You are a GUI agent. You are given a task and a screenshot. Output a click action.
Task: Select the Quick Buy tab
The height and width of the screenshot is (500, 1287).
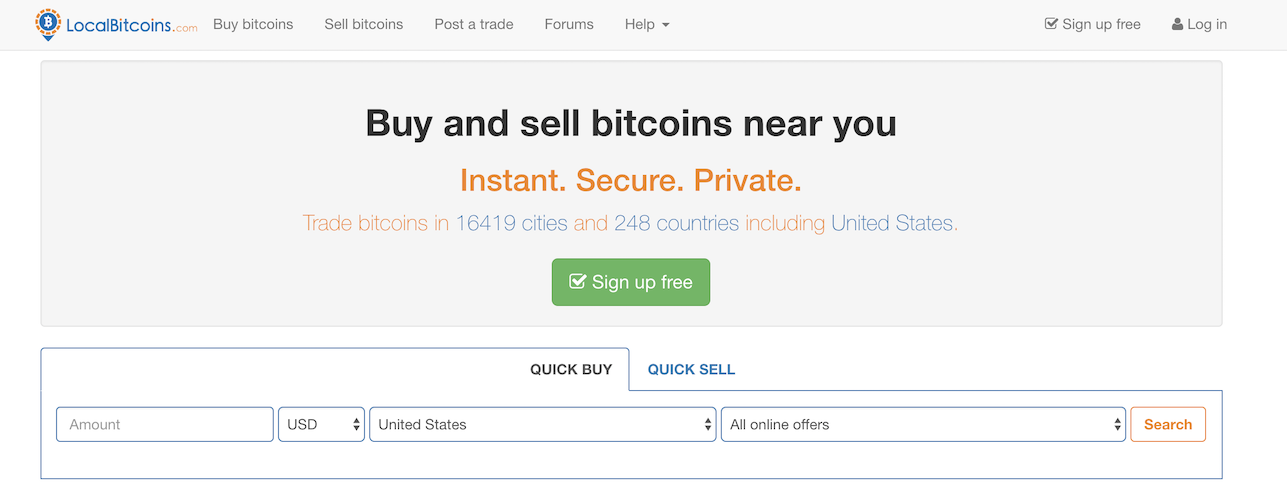(x=571, y=369)
